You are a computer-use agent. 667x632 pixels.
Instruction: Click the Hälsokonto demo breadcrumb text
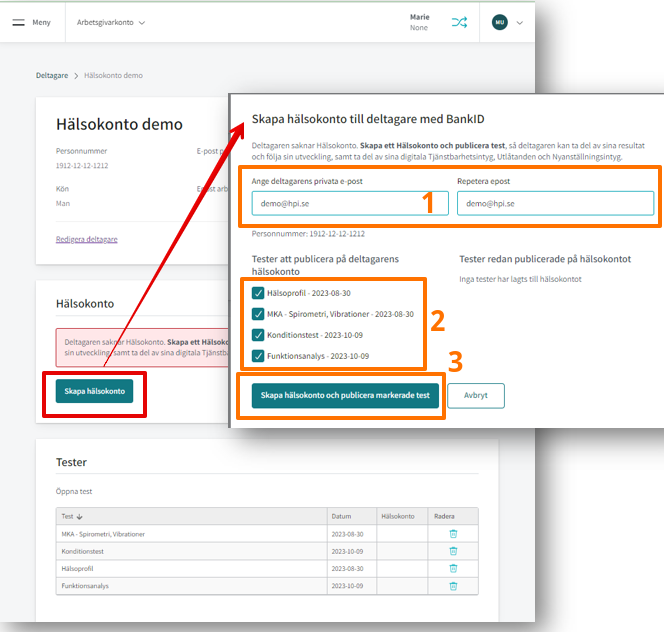(113, 75)
